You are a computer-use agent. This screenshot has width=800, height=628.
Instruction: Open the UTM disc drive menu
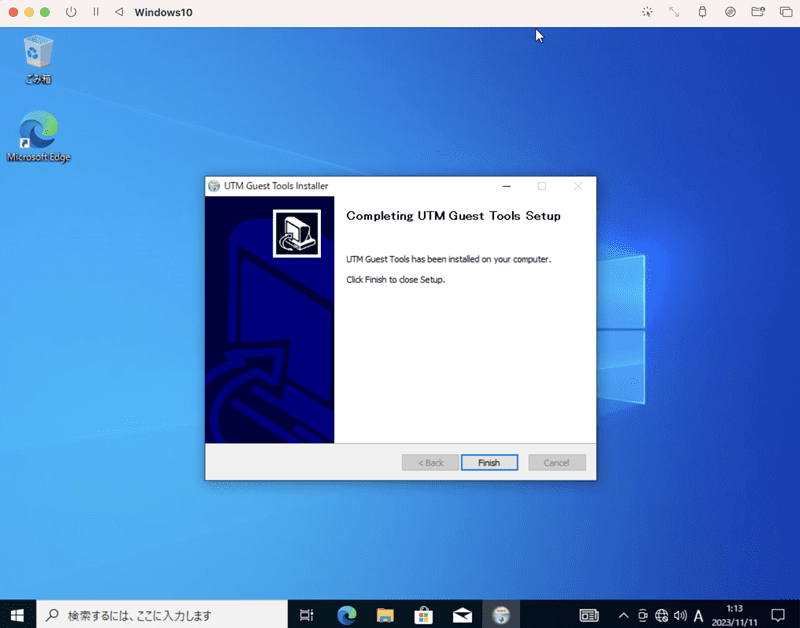730,12
